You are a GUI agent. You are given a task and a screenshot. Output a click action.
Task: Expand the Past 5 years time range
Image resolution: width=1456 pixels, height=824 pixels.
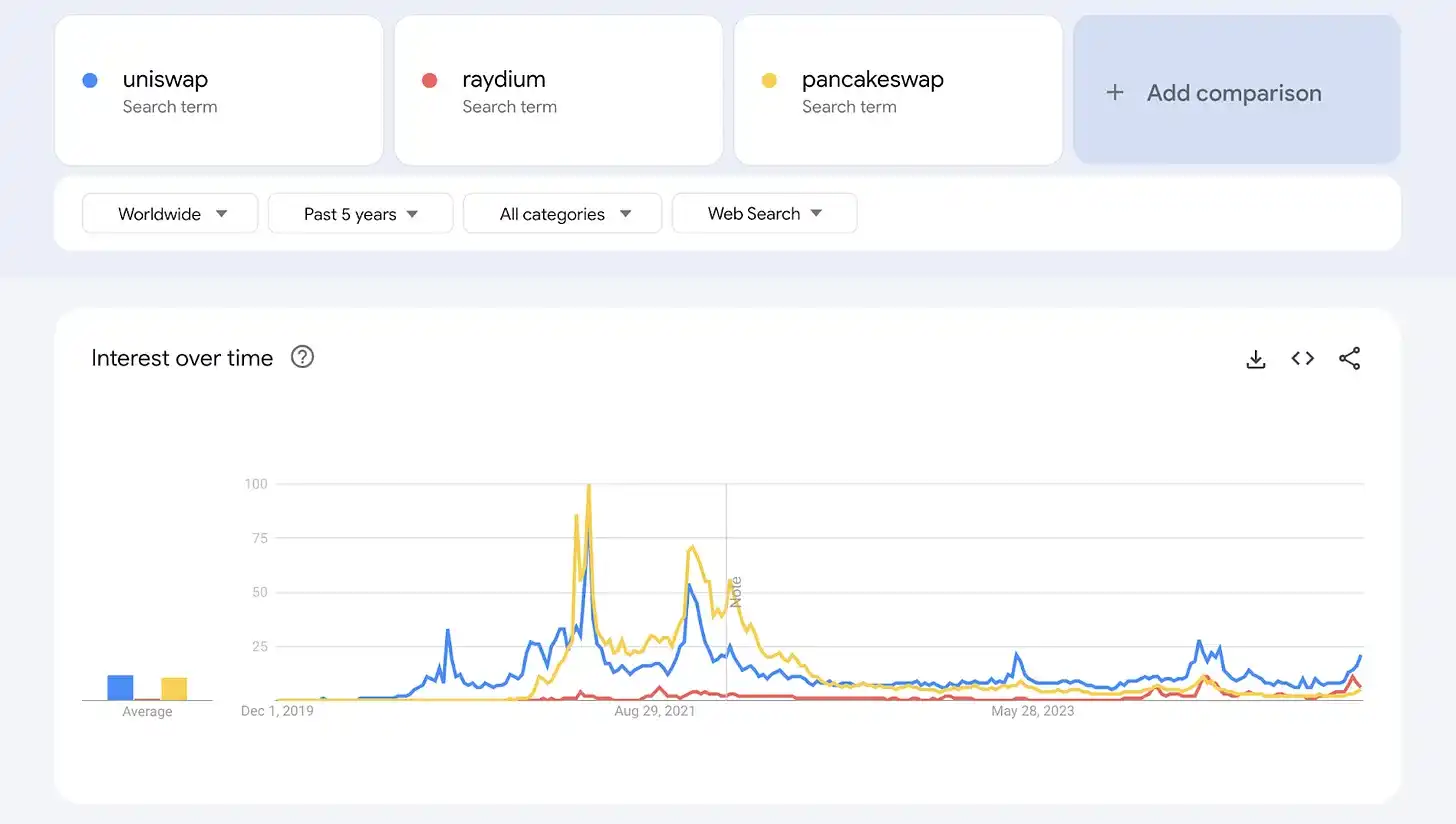click(x=360, y=214)
